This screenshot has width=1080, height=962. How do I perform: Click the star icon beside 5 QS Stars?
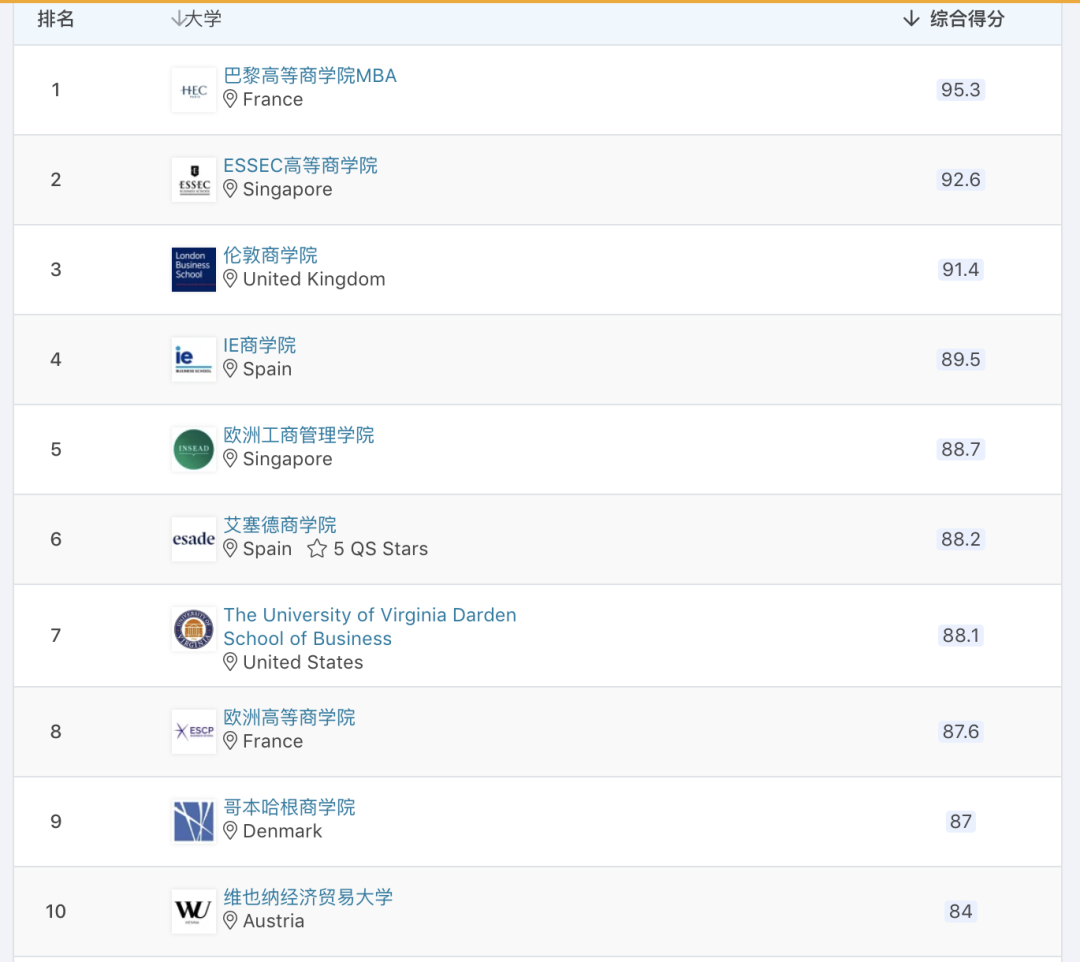pyautogui.click(x=317, y=549)
